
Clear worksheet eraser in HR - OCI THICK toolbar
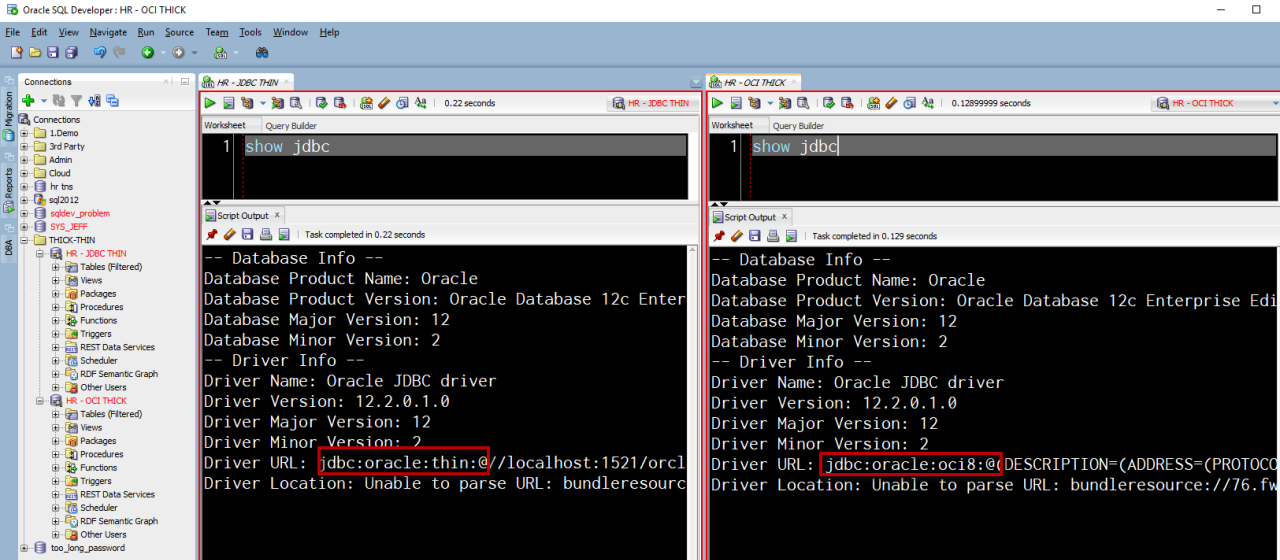point(891,103)
